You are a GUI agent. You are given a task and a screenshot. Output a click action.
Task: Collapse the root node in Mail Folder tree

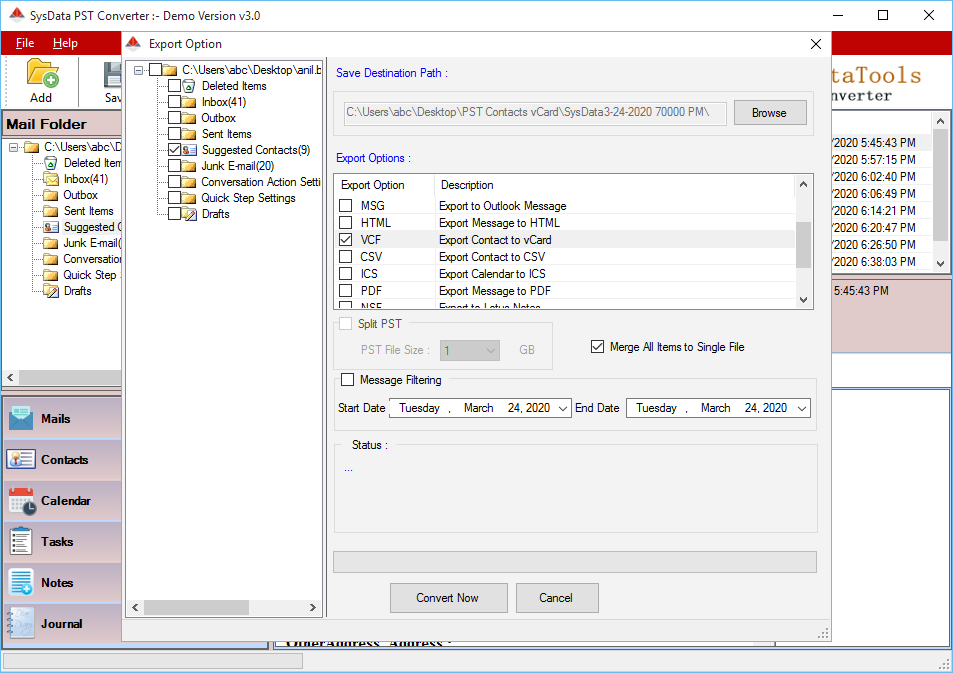[x=13, y=147]
